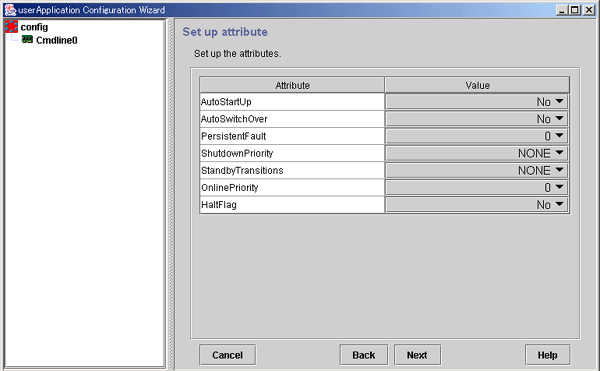
Task: Select the OnlinePriority attribute cell
Action: [x=292, y=187]
